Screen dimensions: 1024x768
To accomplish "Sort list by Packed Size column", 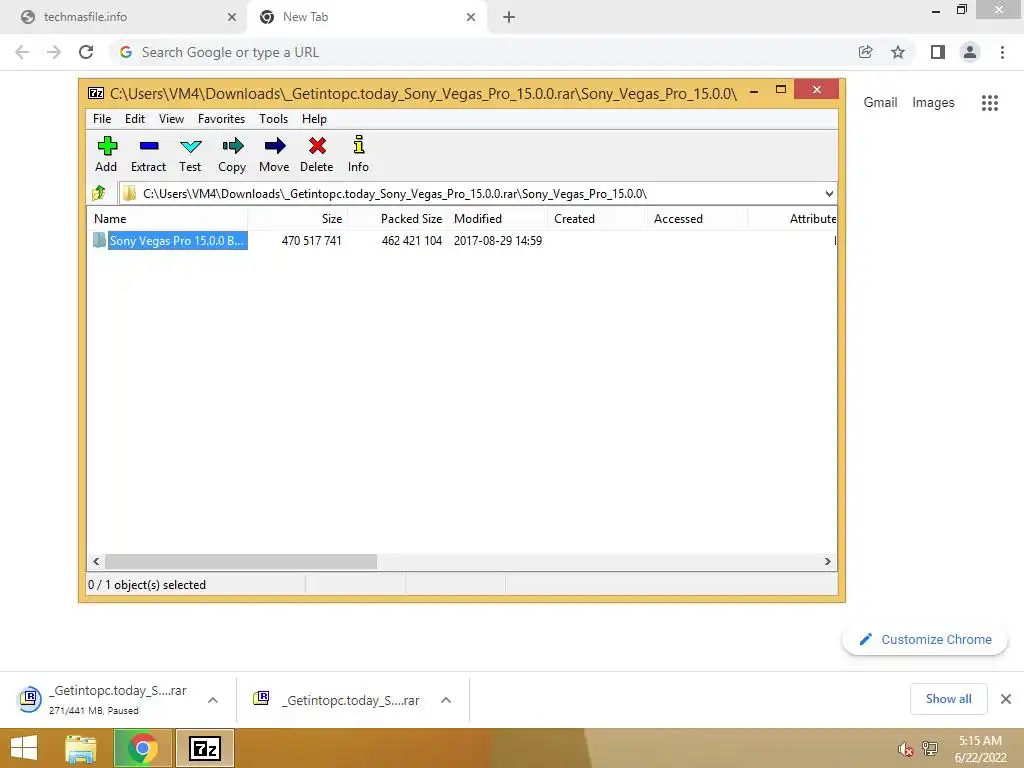I will (x=398, y=219).
